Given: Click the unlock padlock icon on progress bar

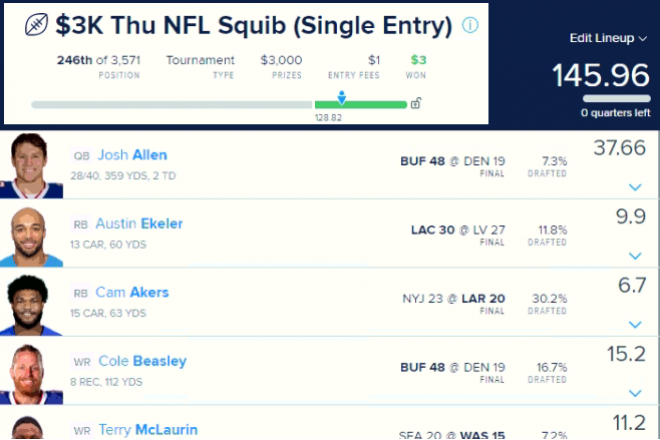Looking at the screenshot, I should [x=416, y=103].
